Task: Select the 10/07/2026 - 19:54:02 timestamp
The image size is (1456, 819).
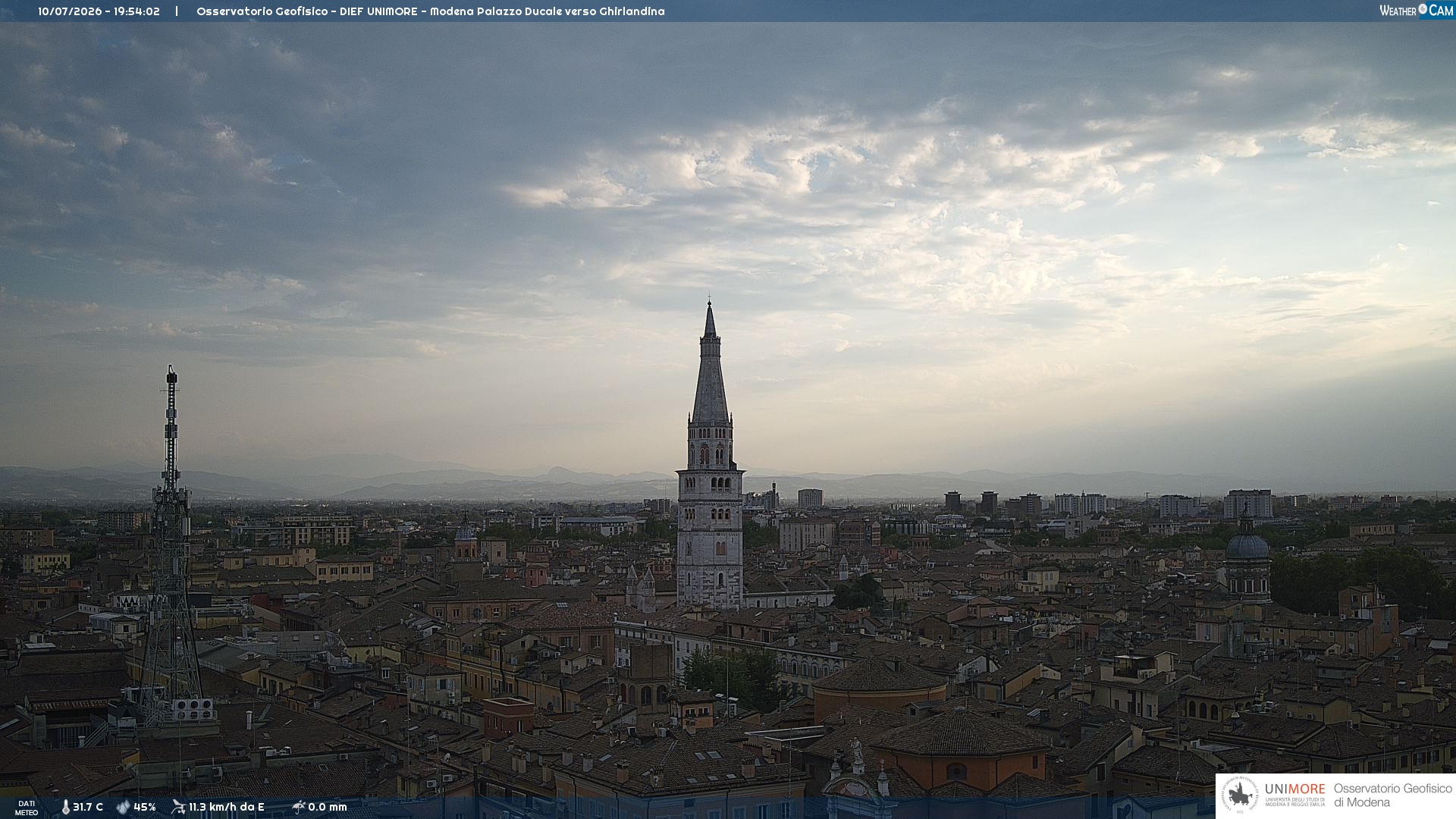Action: (x=99, y=11)
